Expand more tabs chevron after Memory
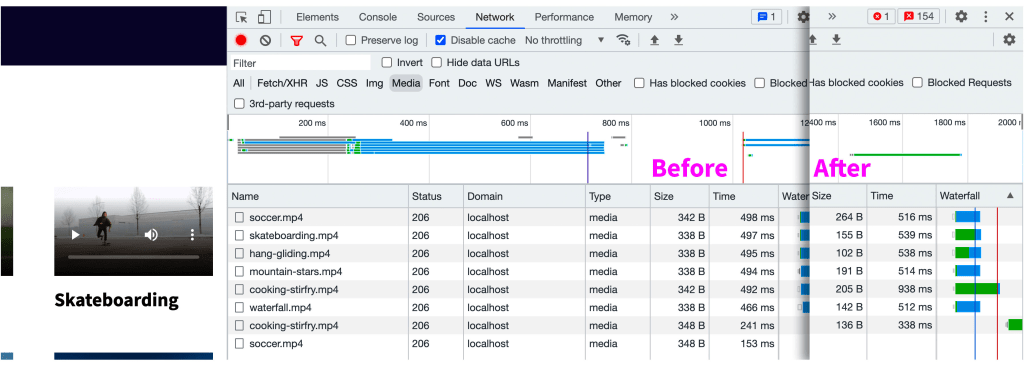The image size is (1024, 366). [674, 17]
